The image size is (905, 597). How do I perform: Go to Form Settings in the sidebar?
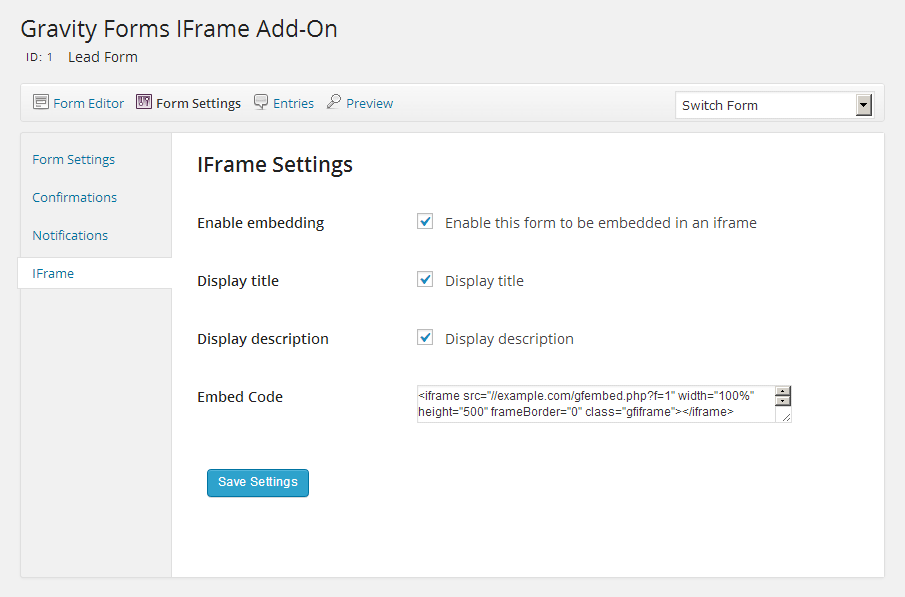point(74,159)
